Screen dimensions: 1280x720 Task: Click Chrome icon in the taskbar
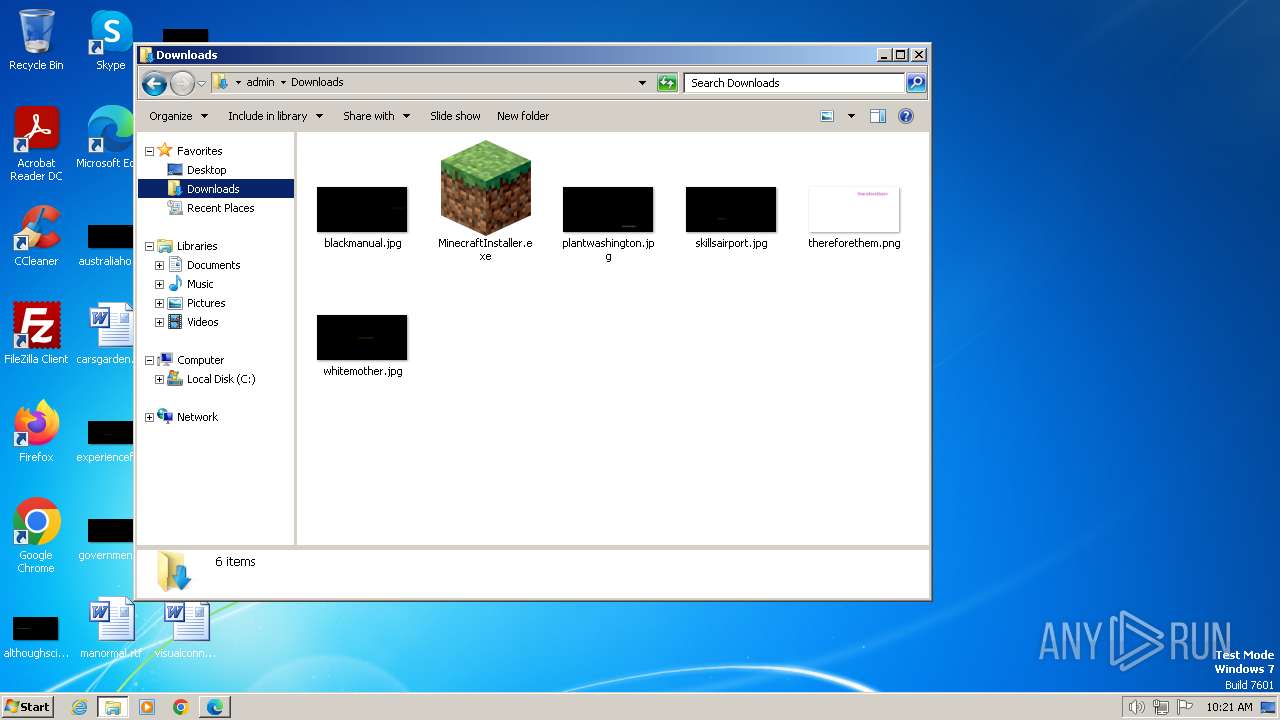point(180,707)
